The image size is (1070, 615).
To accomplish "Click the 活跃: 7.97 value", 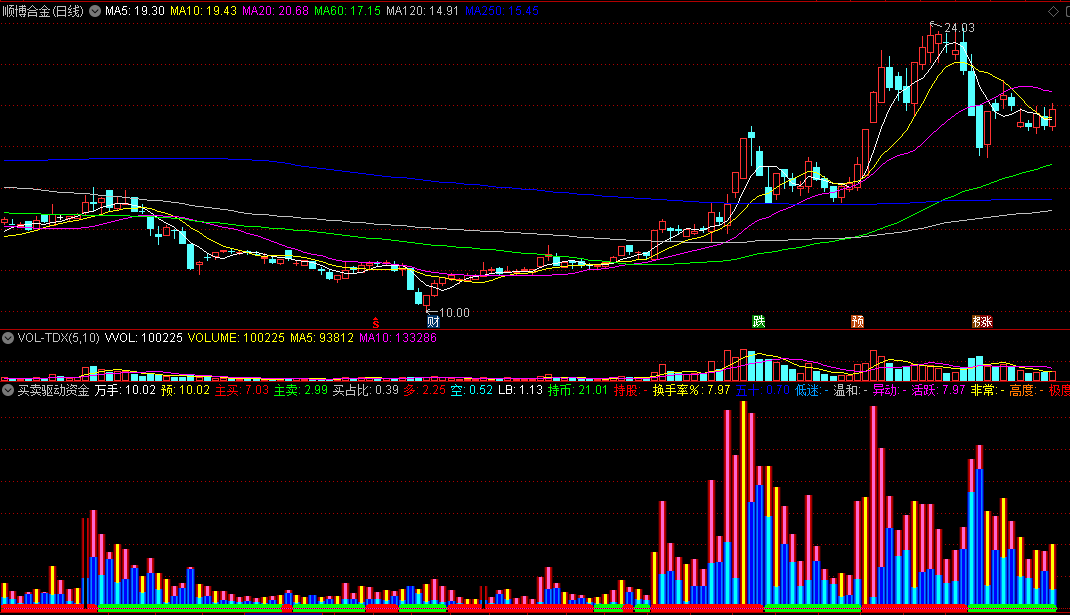I will (x=938, y=390).
